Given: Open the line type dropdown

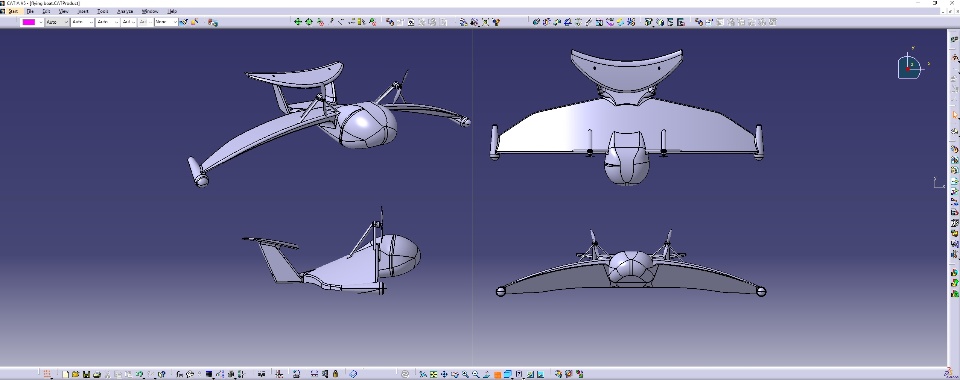Looking at the screenshot, I should [x=107, y=22].
